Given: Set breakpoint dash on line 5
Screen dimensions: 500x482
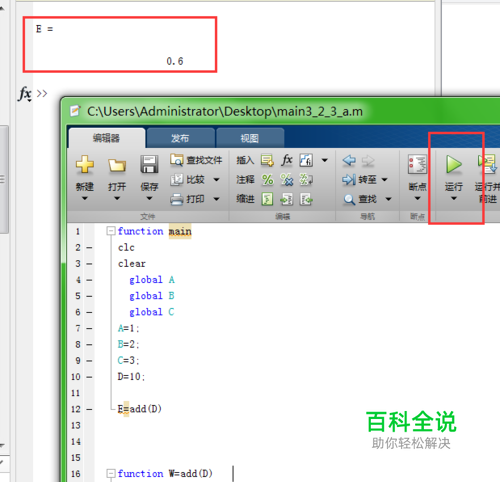Looking at the screenshot, I should click(x=89, y=296).
